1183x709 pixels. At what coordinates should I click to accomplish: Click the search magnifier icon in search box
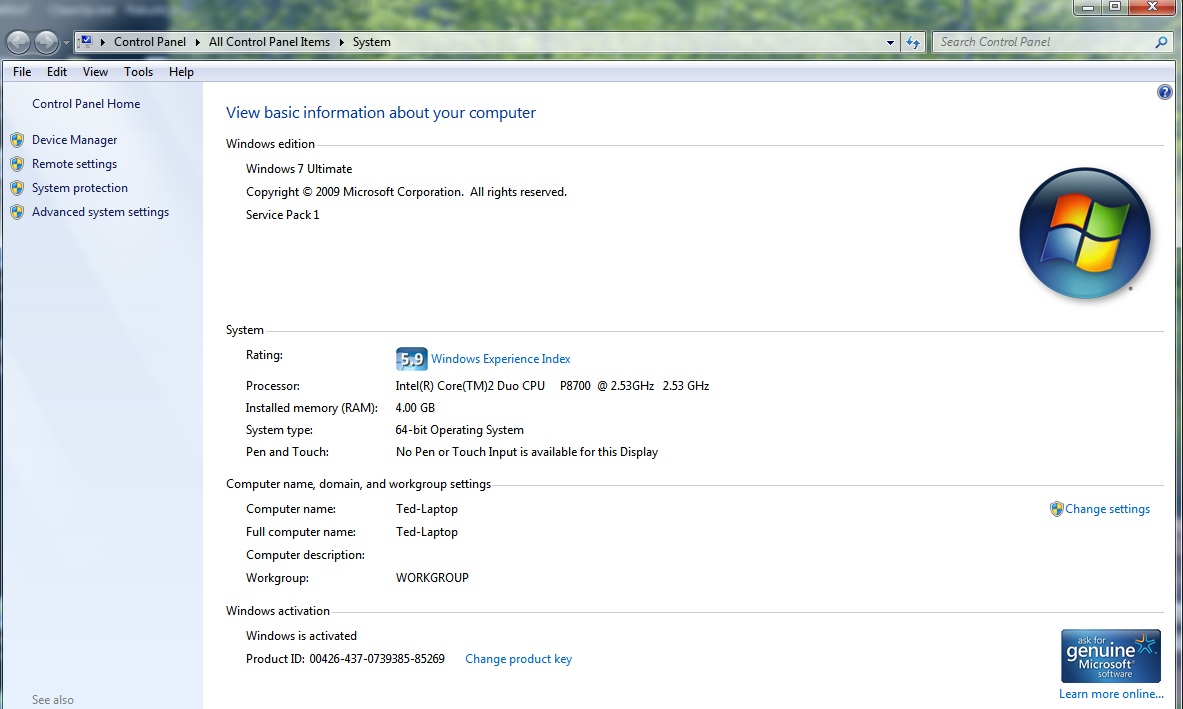coord(1161,42)
